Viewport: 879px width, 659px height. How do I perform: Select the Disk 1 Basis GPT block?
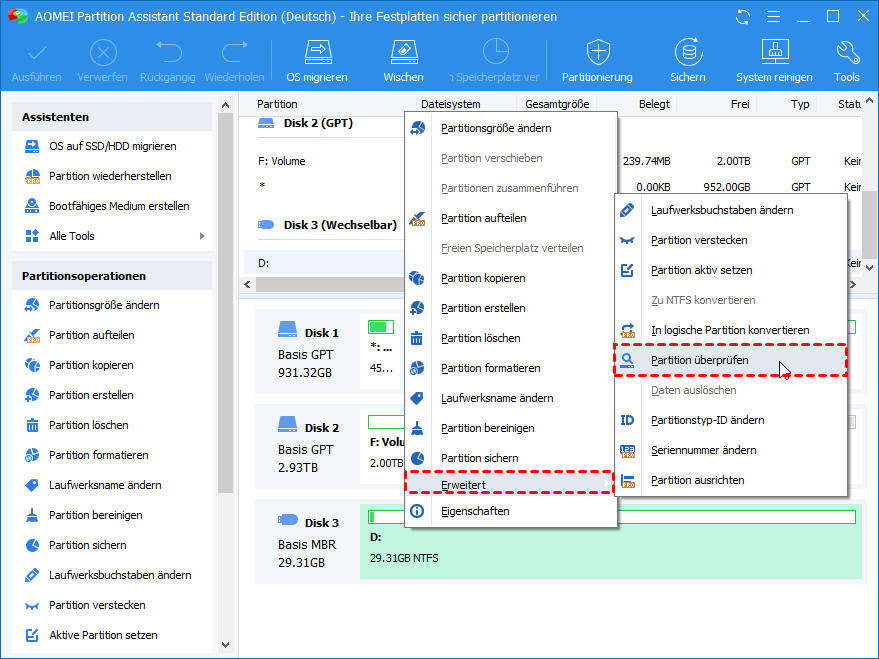click(x=308, y=352)
